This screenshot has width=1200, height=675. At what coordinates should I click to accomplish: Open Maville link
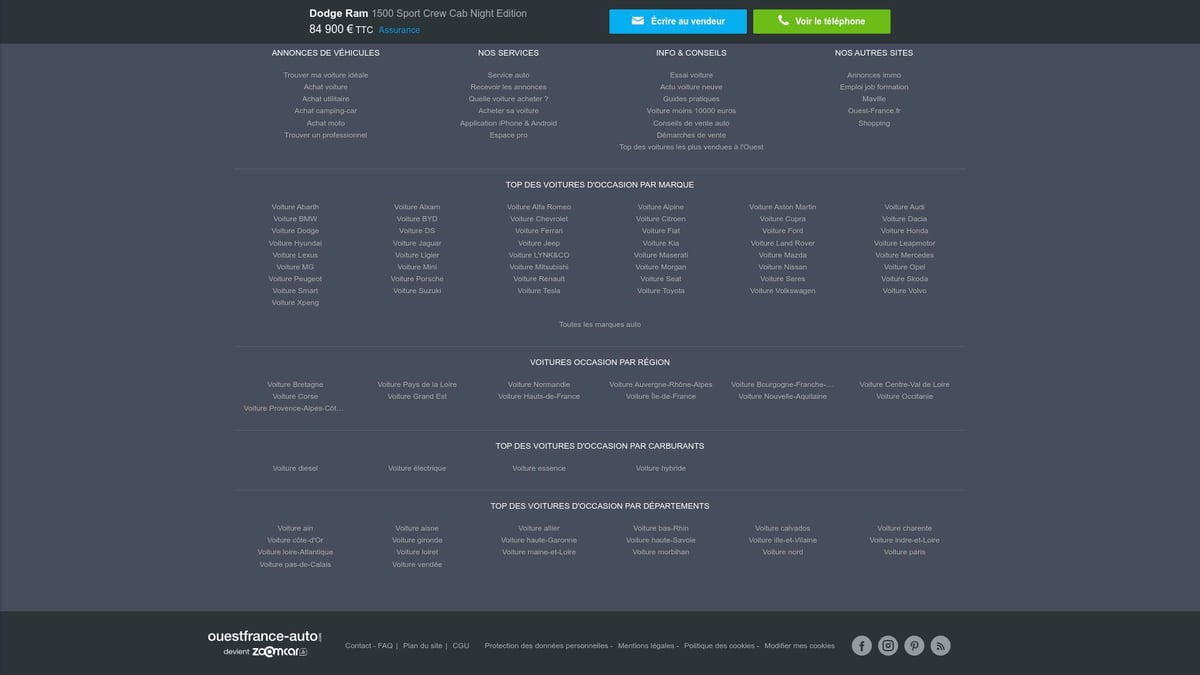pyautogui.click(x=874, y=99)
